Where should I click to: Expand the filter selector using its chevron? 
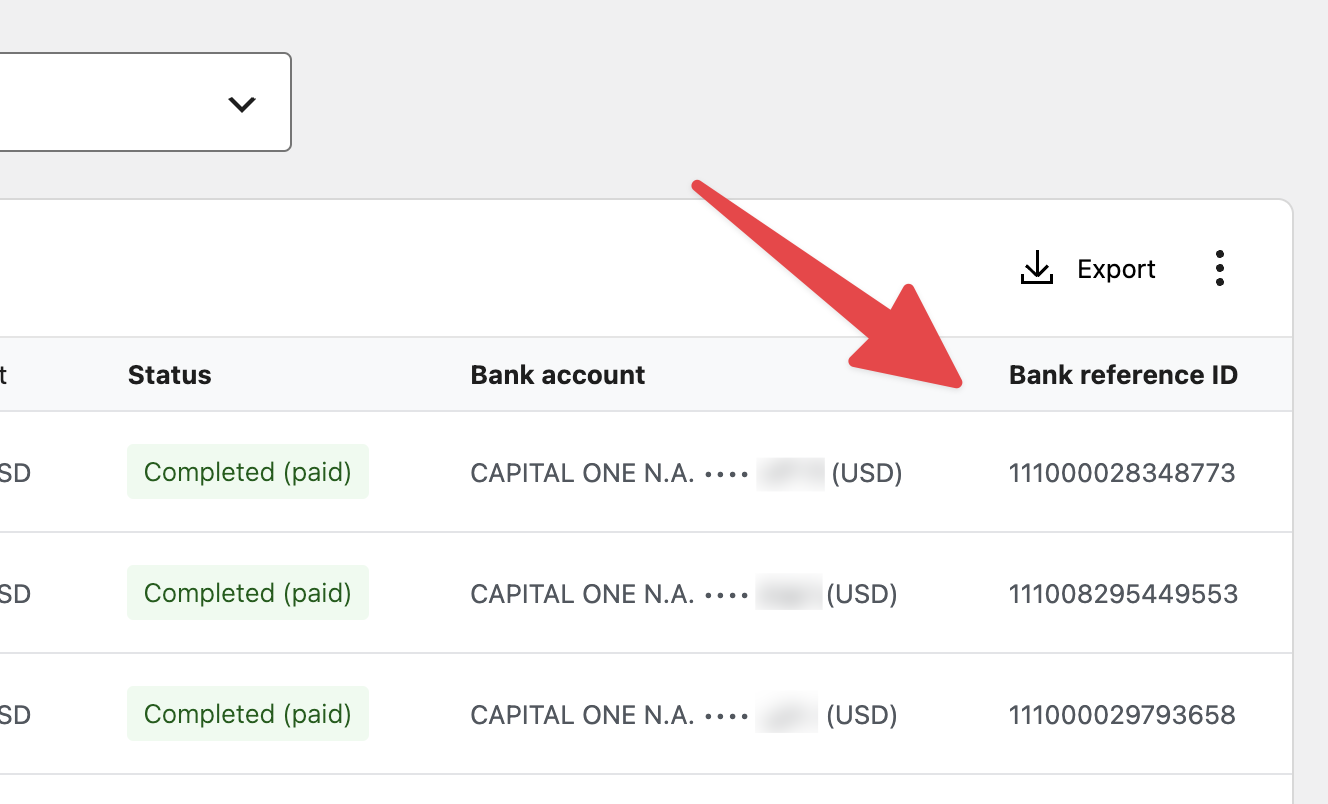(241, 102)
